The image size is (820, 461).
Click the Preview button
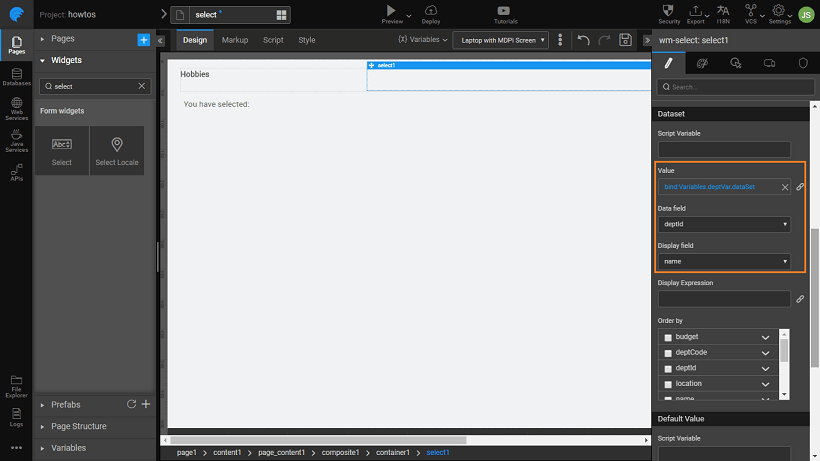(391, 13)
